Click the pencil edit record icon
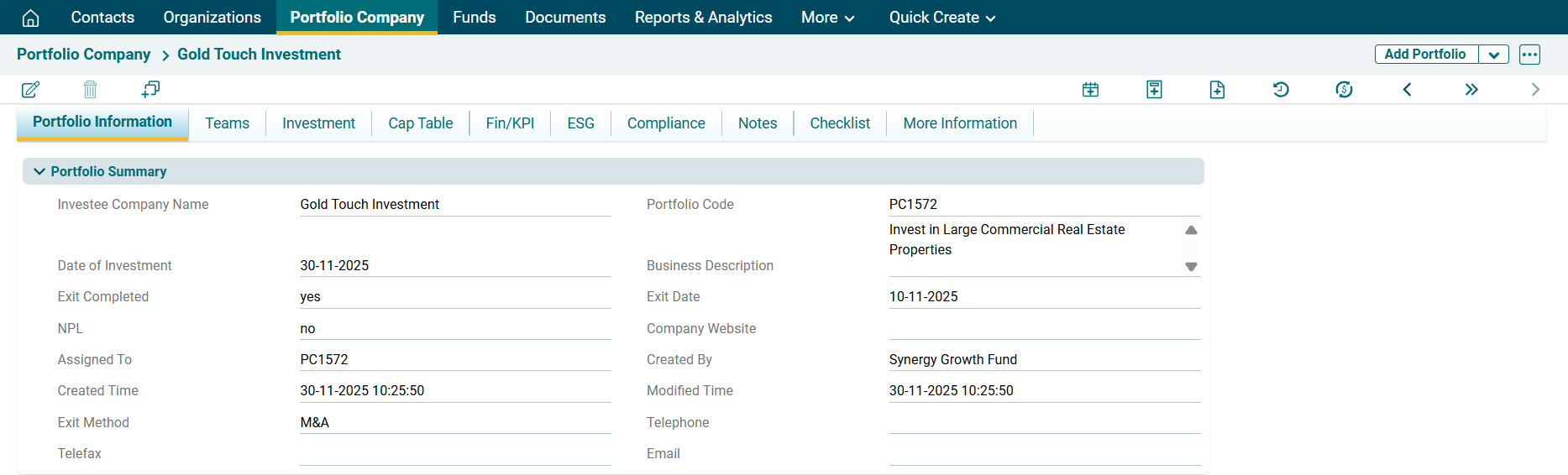 tap(30, 90)
